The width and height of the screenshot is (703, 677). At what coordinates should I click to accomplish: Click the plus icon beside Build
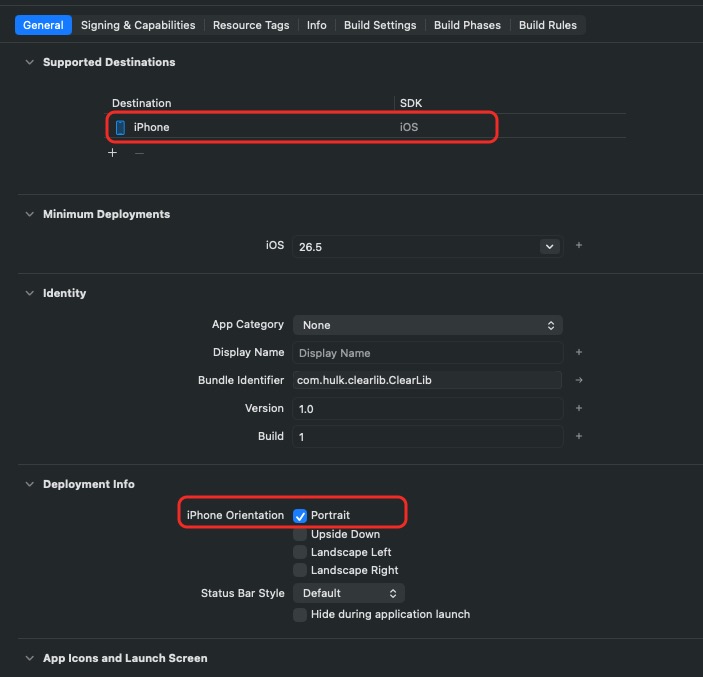coord(579,436)
